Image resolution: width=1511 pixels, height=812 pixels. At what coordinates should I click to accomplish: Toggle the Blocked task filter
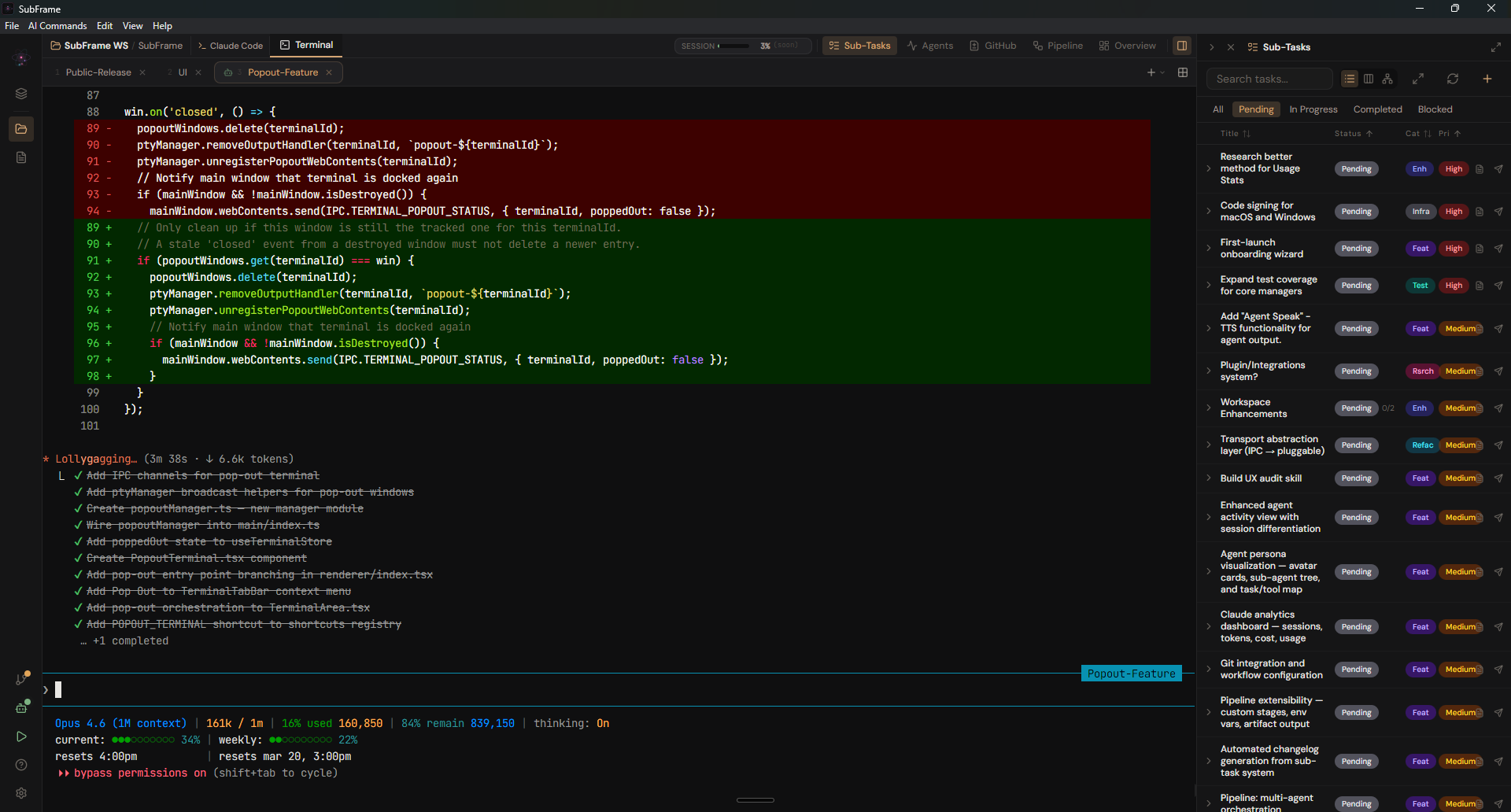tap(1435, 109)
